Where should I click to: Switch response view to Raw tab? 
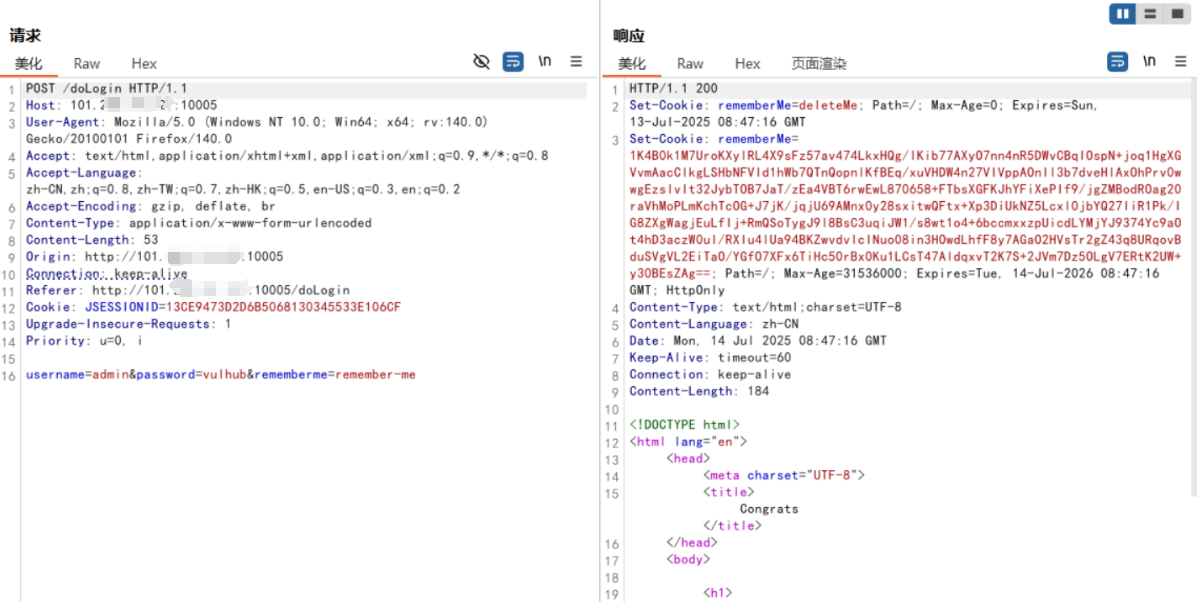(x=690, y=64)
